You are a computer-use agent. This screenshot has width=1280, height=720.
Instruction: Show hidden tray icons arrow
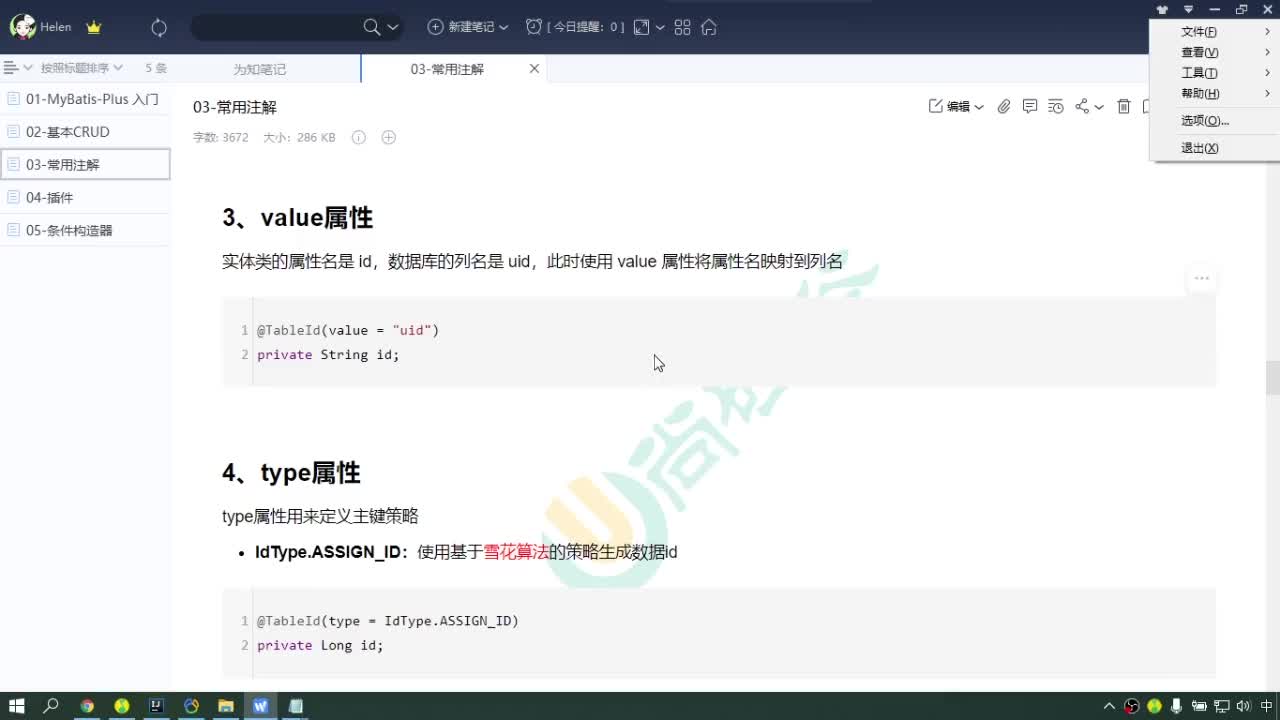coord(1109,706)
